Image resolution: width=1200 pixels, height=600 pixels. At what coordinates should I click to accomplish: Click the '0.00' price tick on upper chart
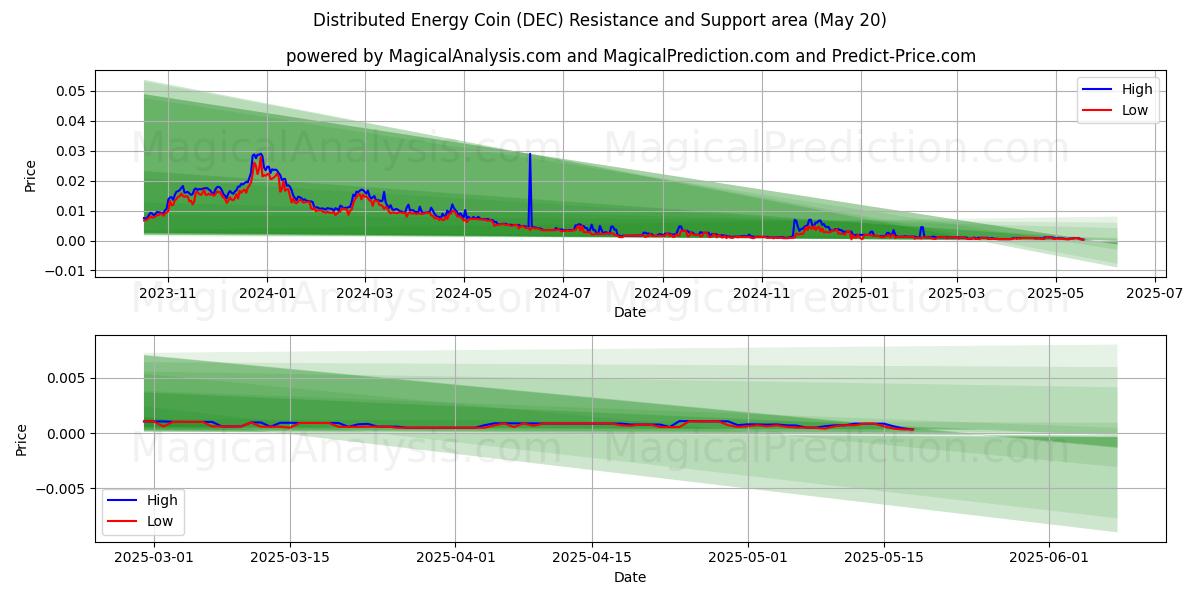point(73,241)
